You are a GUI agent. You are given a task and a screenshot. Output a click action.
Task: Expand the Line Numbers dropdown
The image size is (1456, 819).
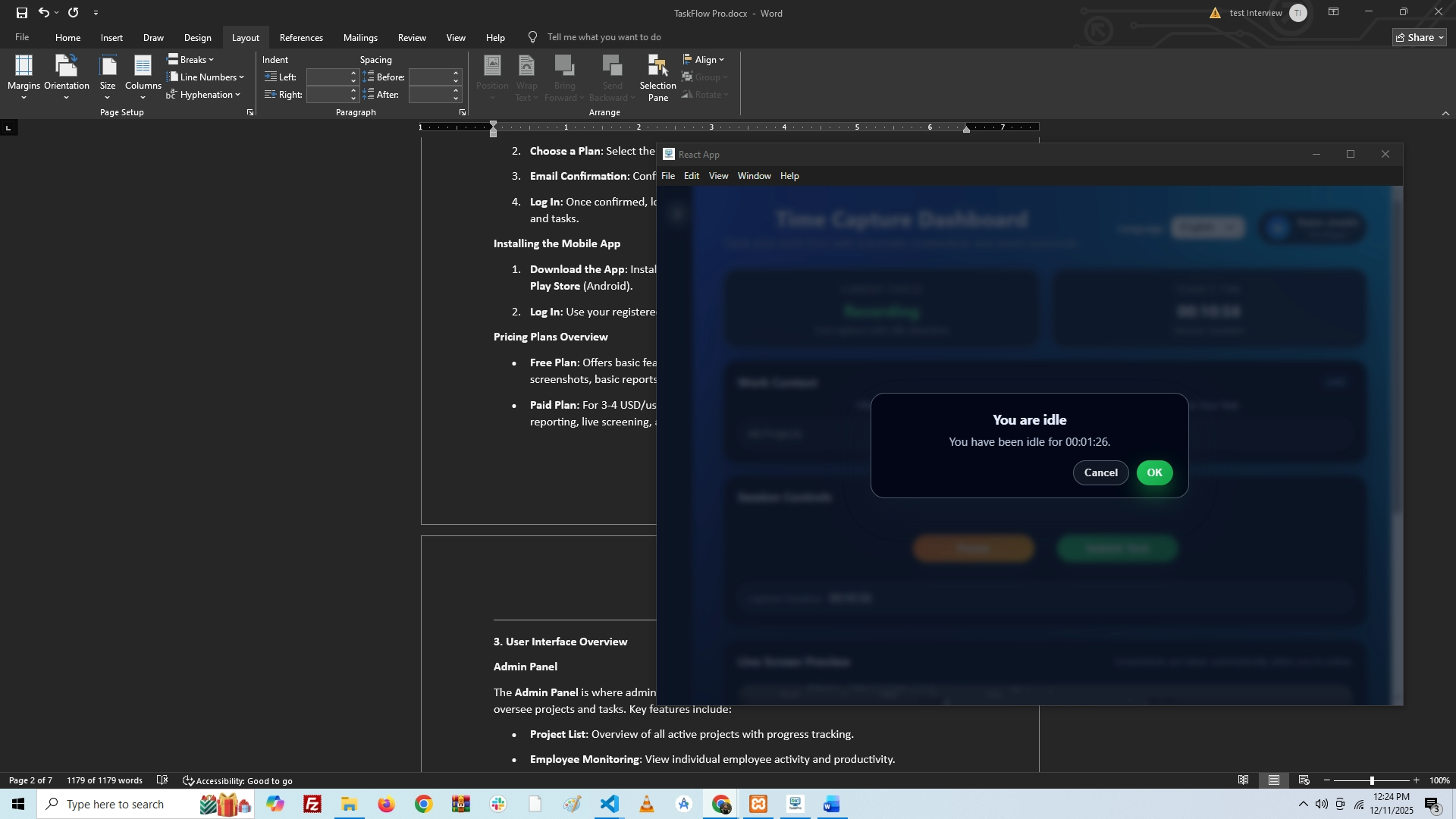[x=206, y=77]
